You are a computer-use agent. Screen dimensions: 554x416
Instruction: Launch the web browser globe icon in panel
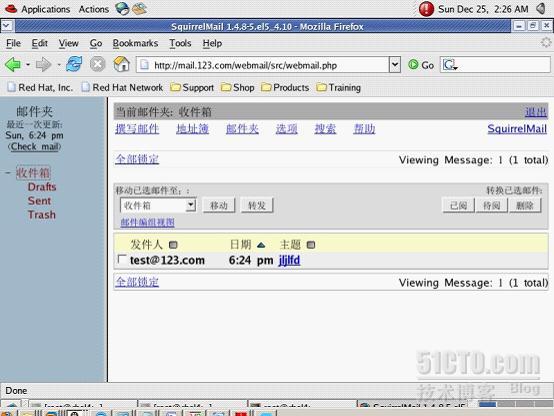[x=122, y=8]
